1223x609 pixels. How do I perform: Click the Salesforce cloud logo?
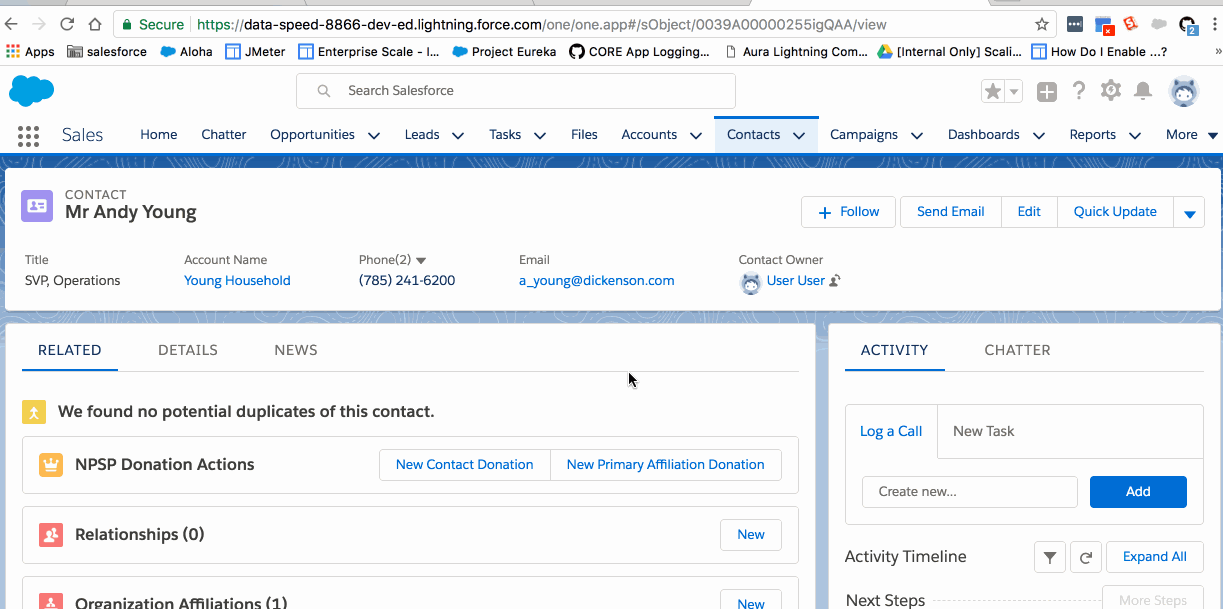pyautogui.click(x=31, y=91)
